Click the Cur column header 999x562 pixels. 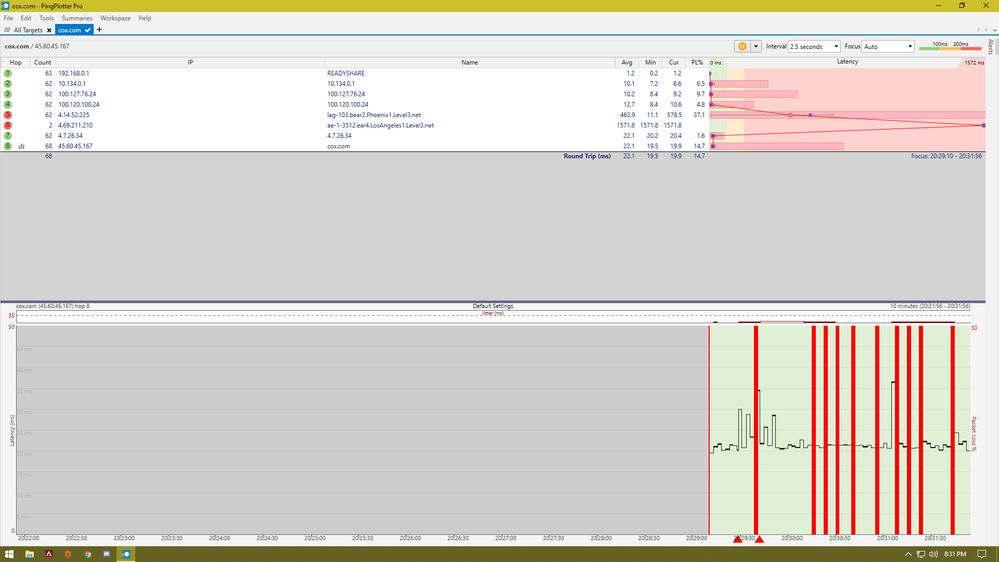click(x=673, y=62)
